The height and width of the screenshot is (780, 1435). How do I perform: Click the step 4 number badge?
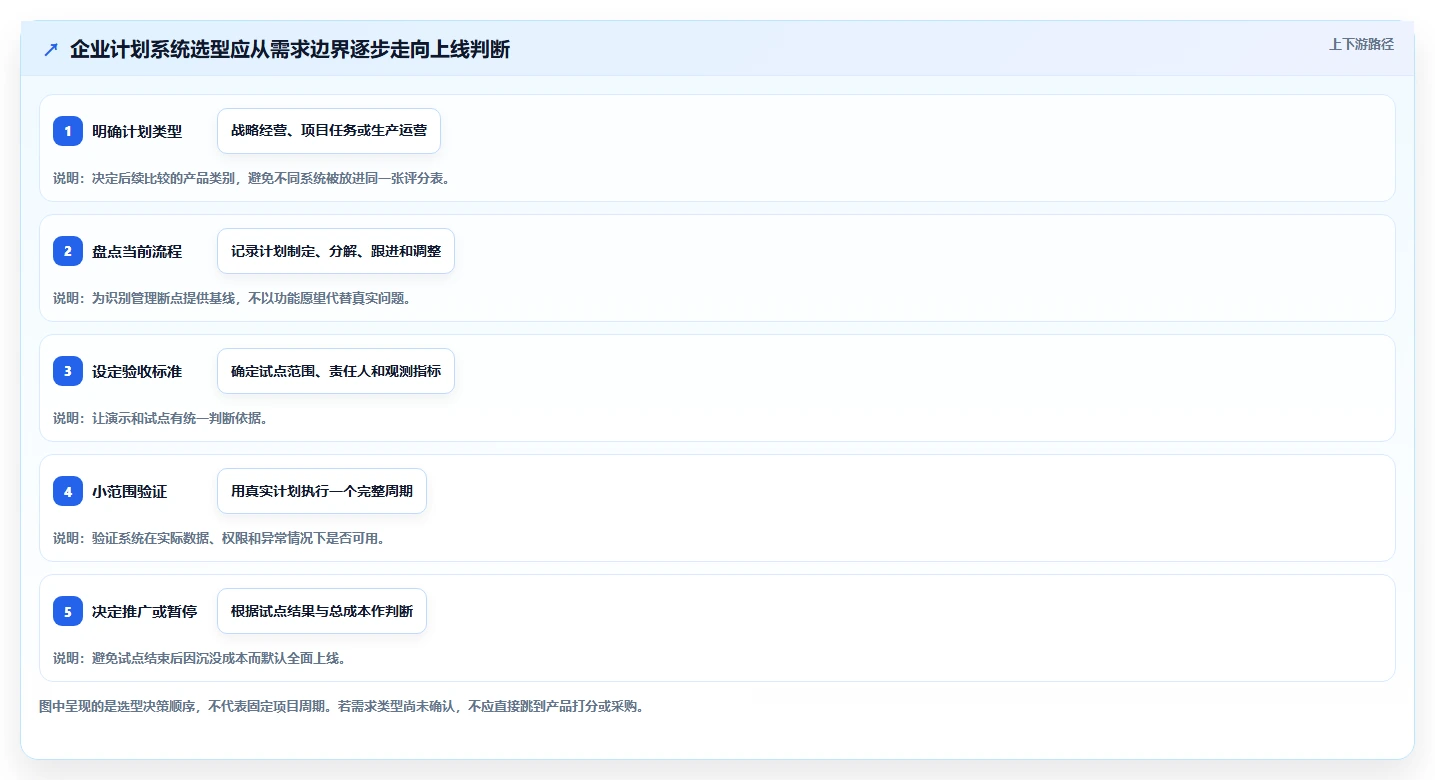click(68, 491)
